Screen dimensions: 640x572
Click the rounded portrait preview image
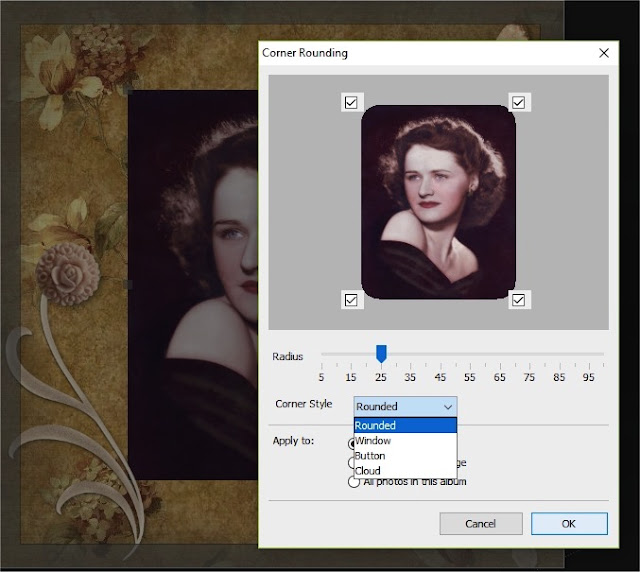click(438, 200)
